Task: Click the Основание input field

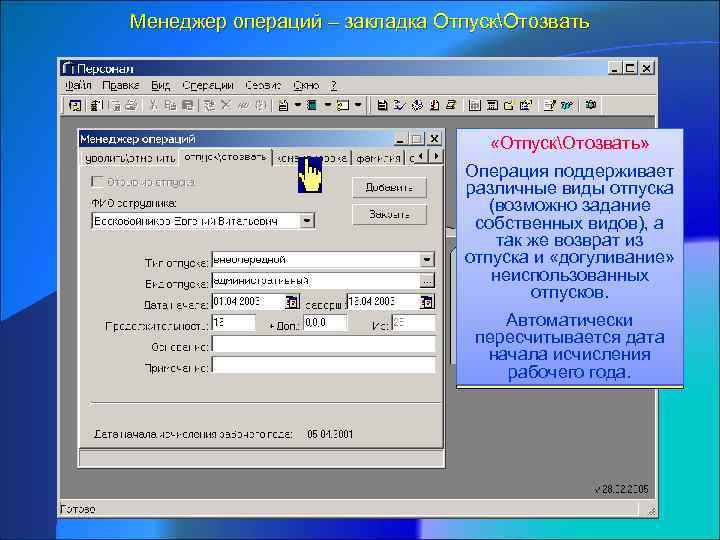Action: (x=323, y=344)
